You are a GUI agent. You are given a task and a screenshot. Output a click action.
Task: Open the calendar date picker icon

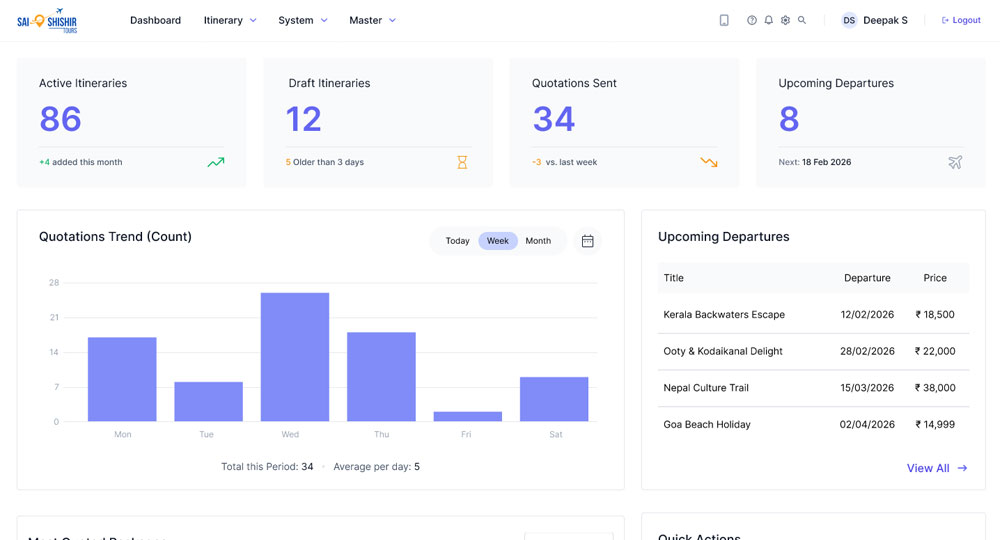tap(587, 241)
